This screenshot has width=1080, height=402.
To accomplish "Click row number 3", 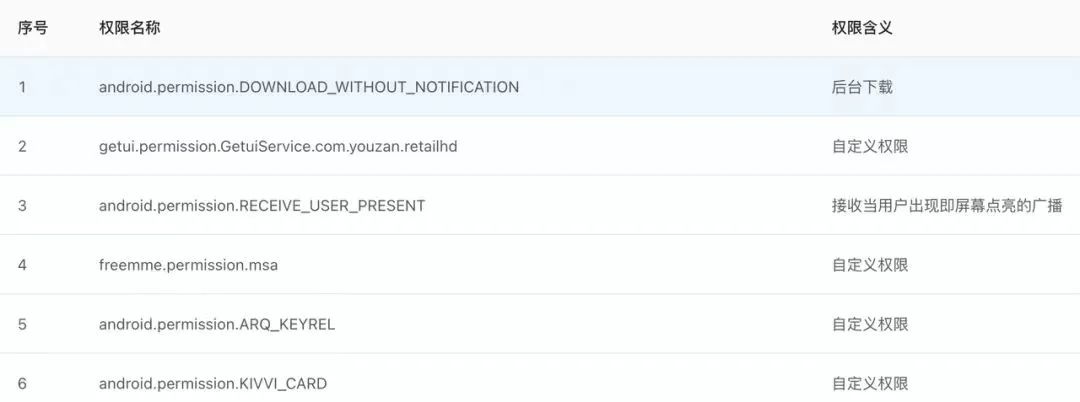I will (22, 206).
